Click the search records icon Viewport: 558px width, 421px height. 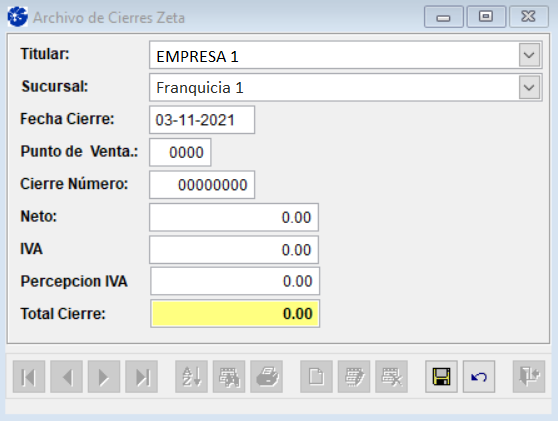pos(229,377)
